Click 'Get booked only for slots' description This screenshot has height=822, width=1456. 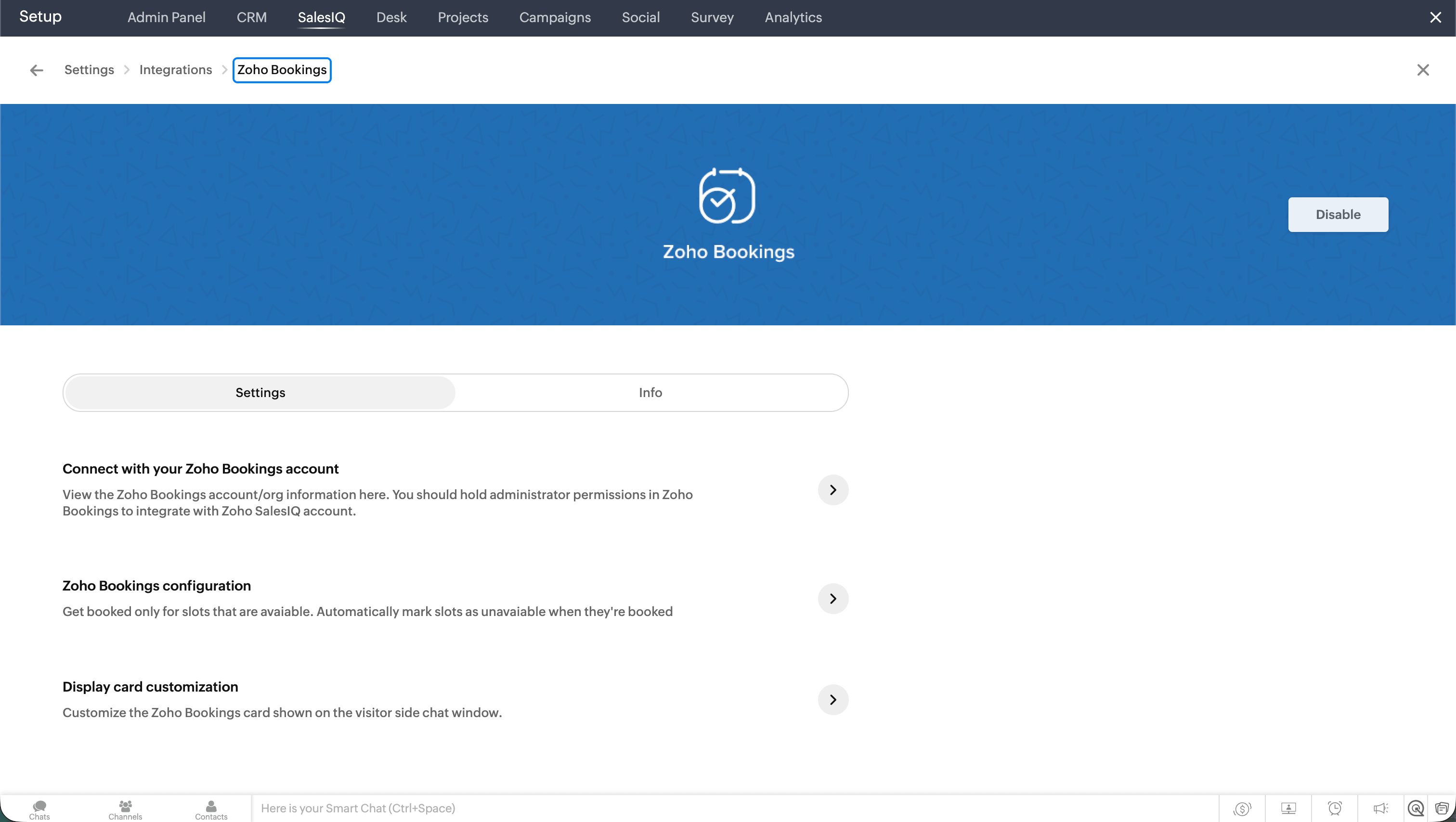coord(367,612)
